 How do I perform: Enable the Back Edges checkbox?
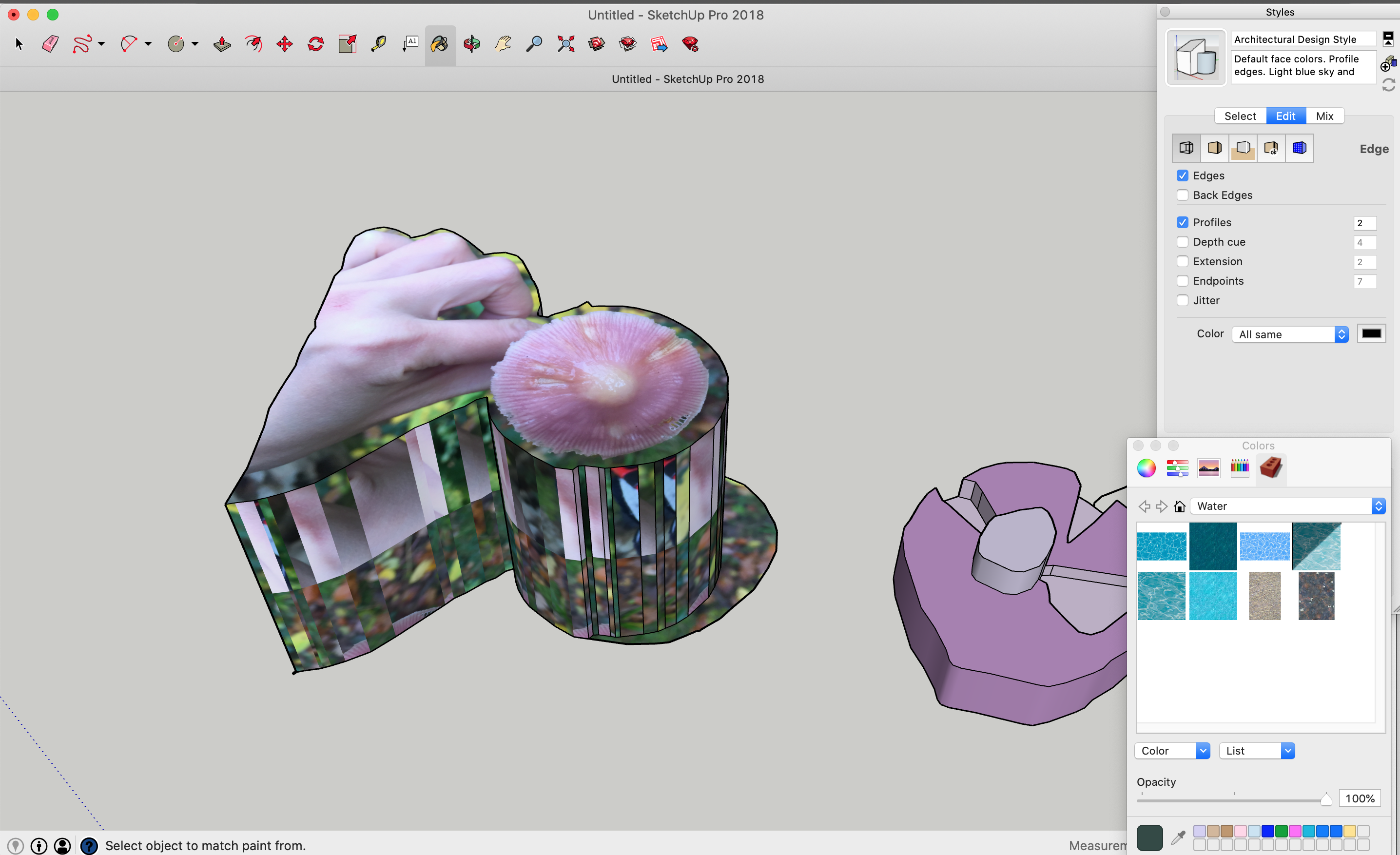(1183, 195)
